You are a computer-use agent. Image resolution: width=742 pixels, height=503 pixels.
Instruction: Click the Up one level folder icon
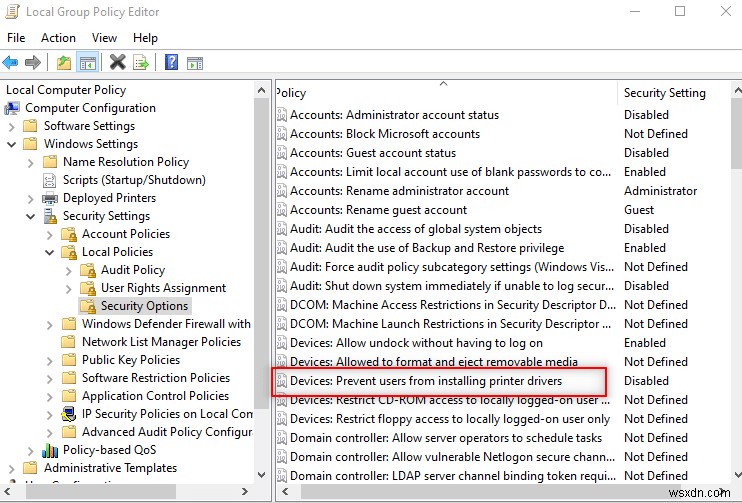[64, 62]
